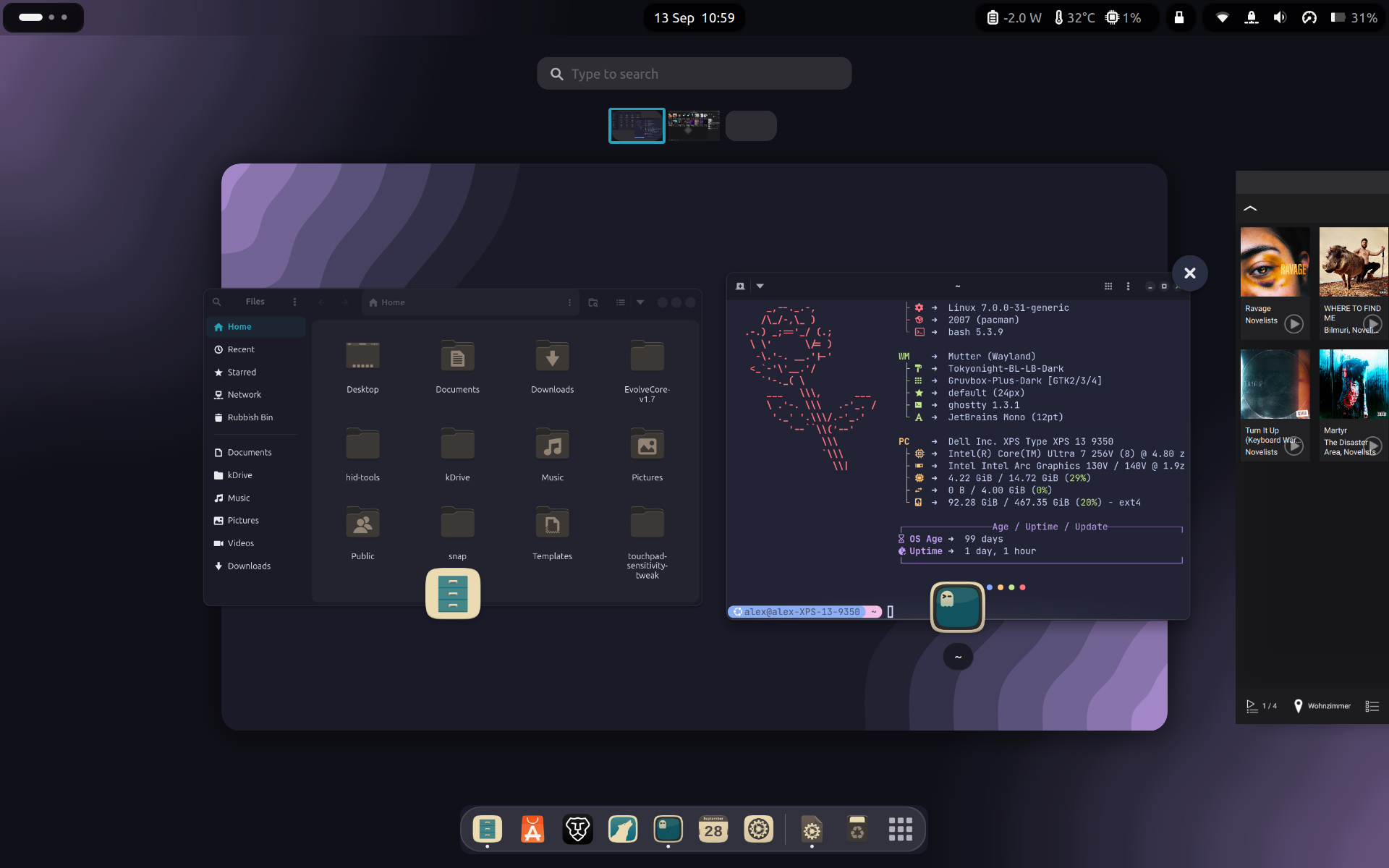Image resolution: width=1389 pixels, height=868 pixels.
Task: Open terminal grid overview icon
Action: tap(1108, 286)
